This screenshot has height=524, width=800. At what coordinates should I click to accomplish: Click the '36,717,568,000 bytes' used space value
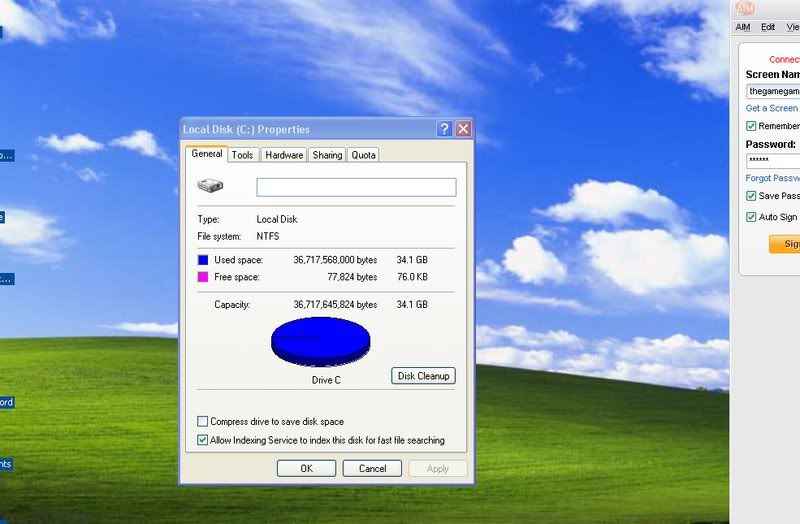coord(335,260)
